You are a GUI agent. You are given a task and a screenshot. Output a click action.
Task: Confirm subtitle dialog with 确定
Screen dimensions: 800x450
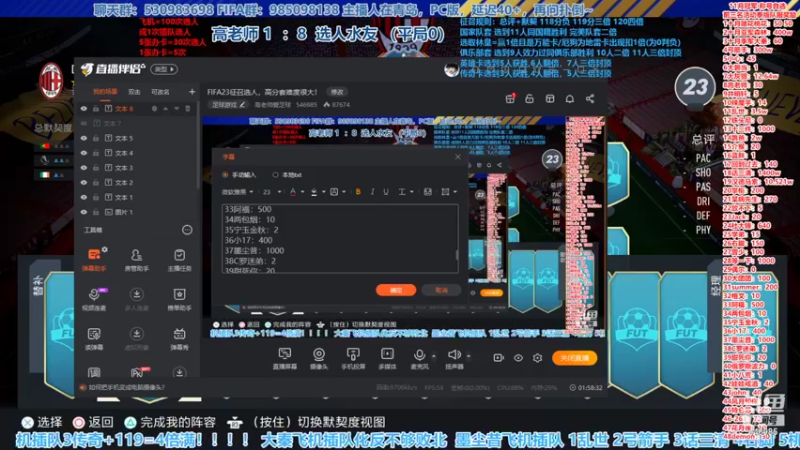tap(396, 290)
